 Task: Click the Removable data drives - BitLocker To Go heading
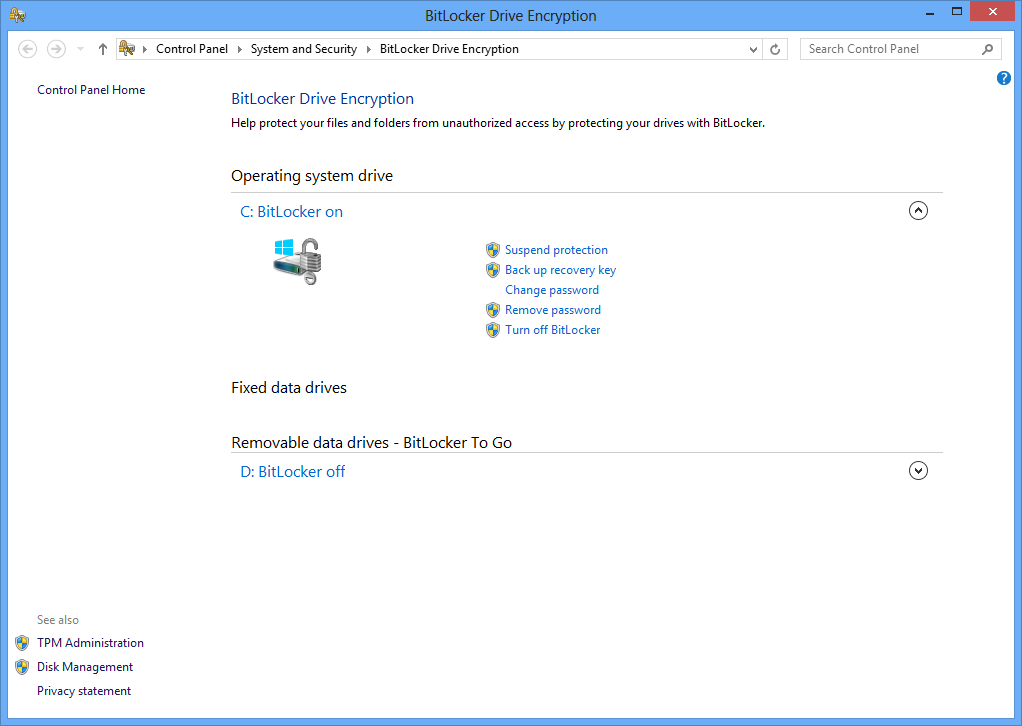tap(372, 443)
